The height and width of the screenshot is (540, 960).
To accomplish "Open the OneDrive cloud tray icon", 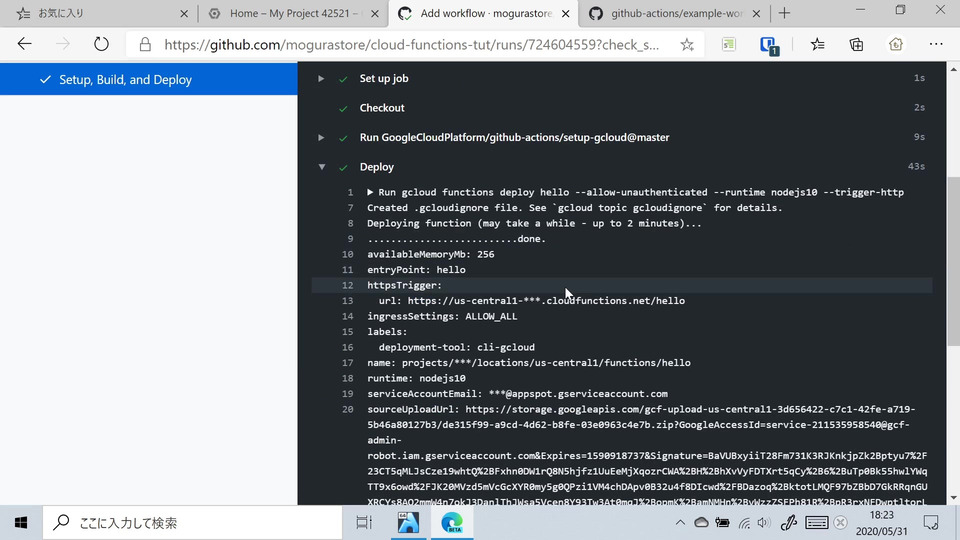I will click(701, 523).
